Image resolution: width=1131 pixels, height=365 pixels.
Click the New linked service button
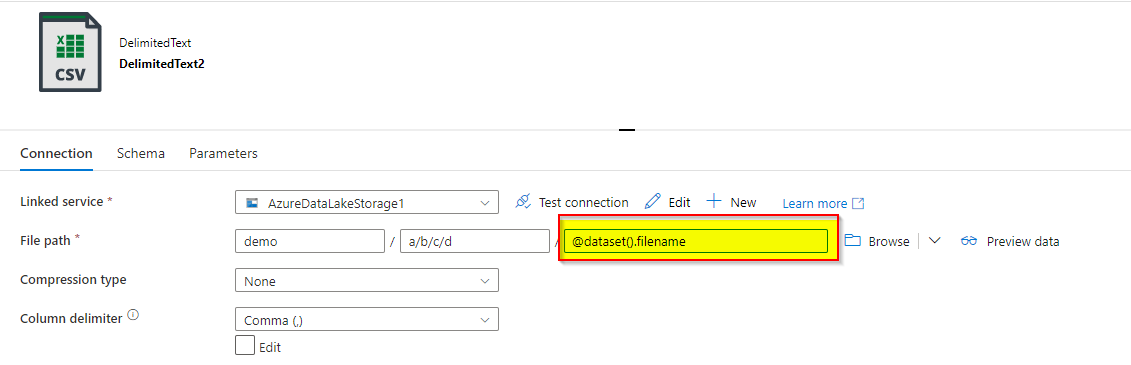click(731, 202)
